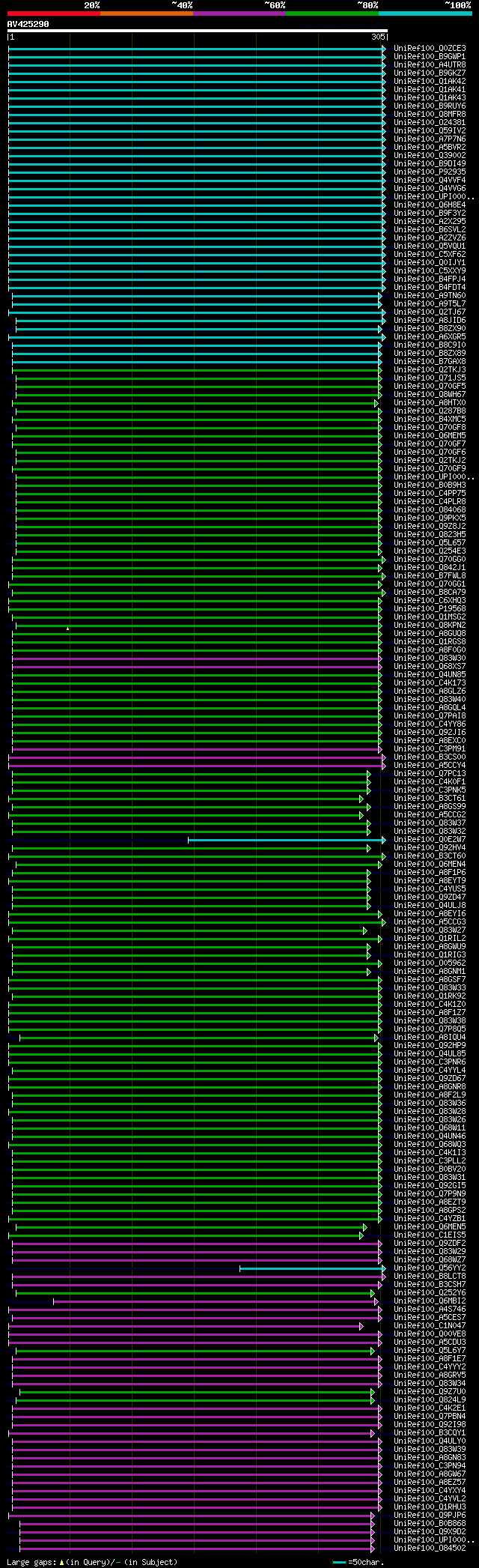Select label UniRef100_Q824L9

coord(430,1400)
